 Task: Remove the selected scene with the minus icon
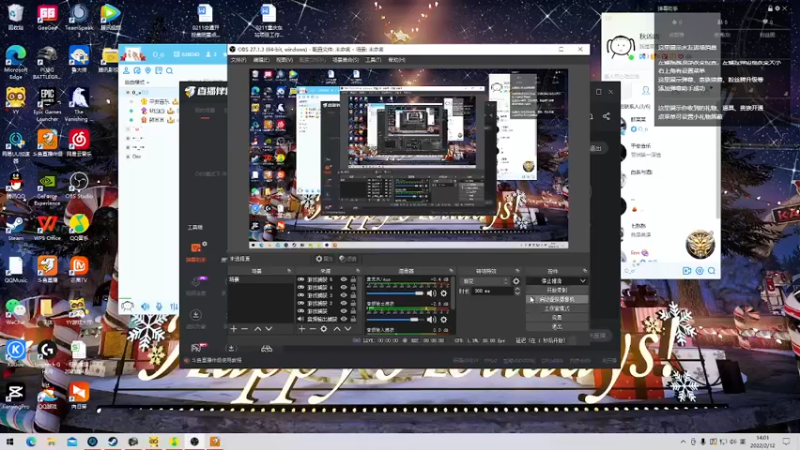tap(244, 329)
